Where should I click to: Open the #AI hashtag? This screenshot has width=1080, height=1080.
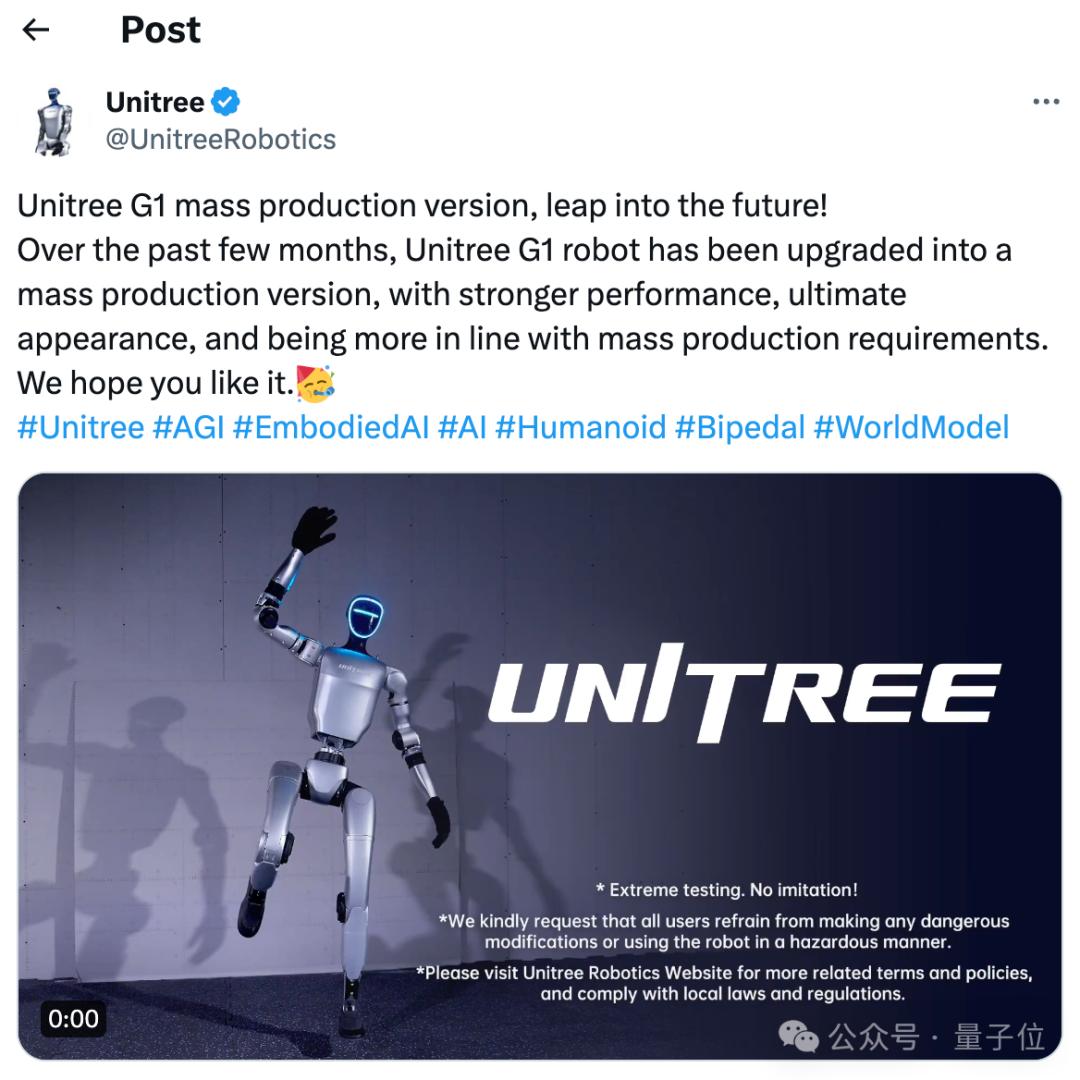(462, 427)
